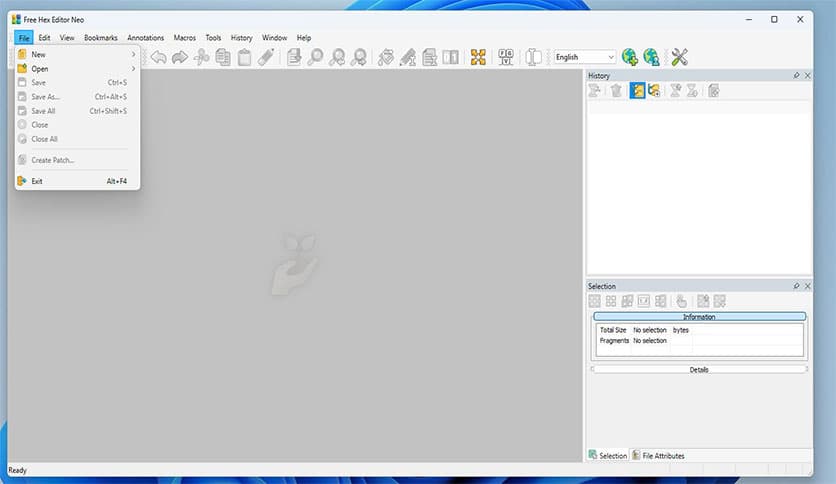Choose Exit from the File menu
Viewport: 836px width, 484px height.
coord(37,181)
